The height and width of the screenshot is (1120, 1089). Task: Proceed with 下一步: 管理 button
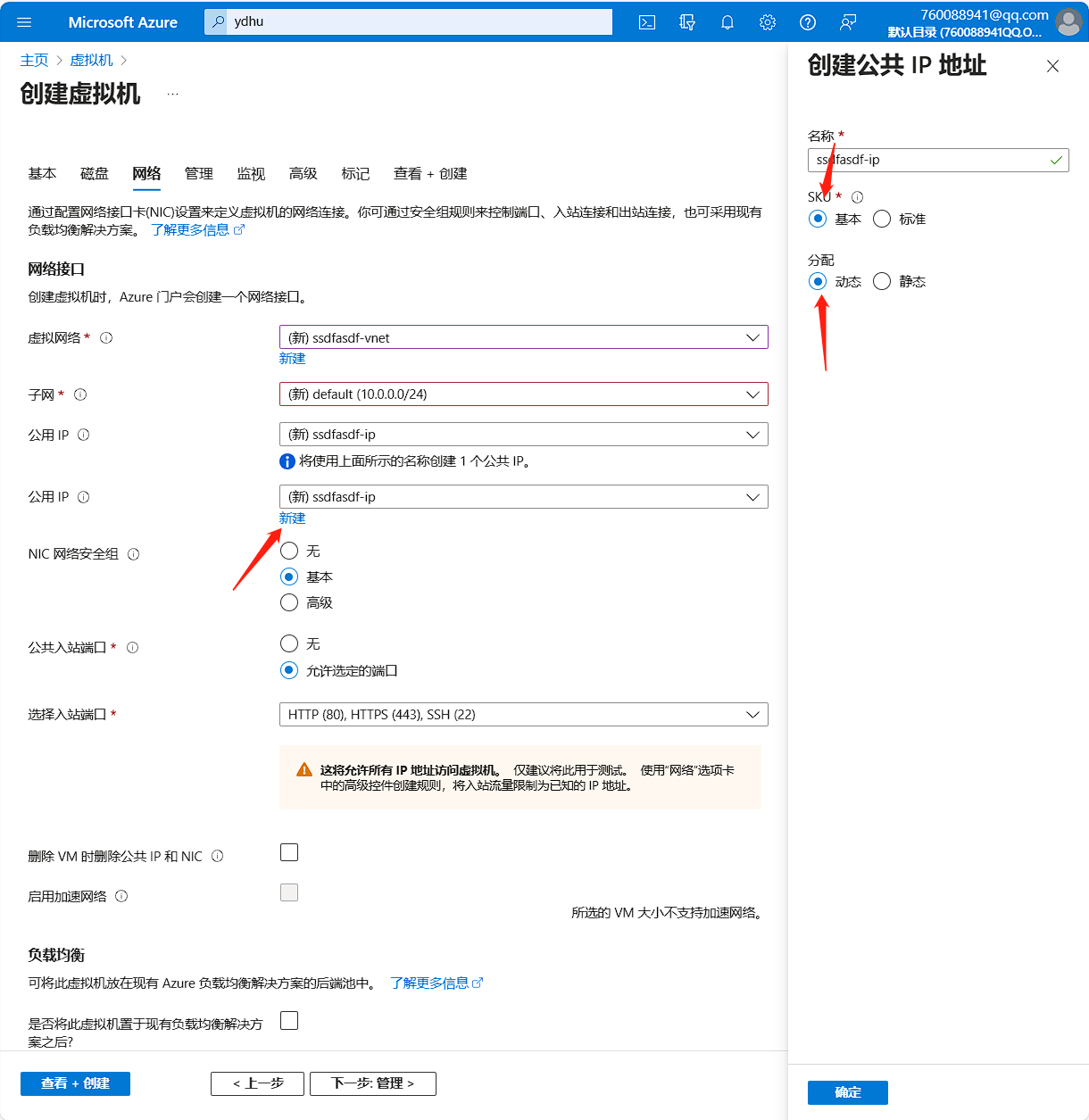[373, 1083]
